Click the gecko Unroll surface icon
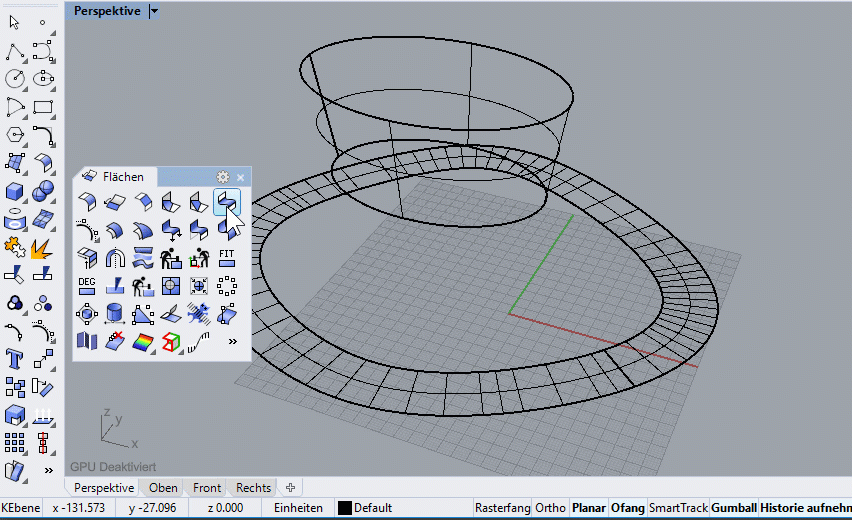Viewport: 852px width, 520px height. click(199, 314)
